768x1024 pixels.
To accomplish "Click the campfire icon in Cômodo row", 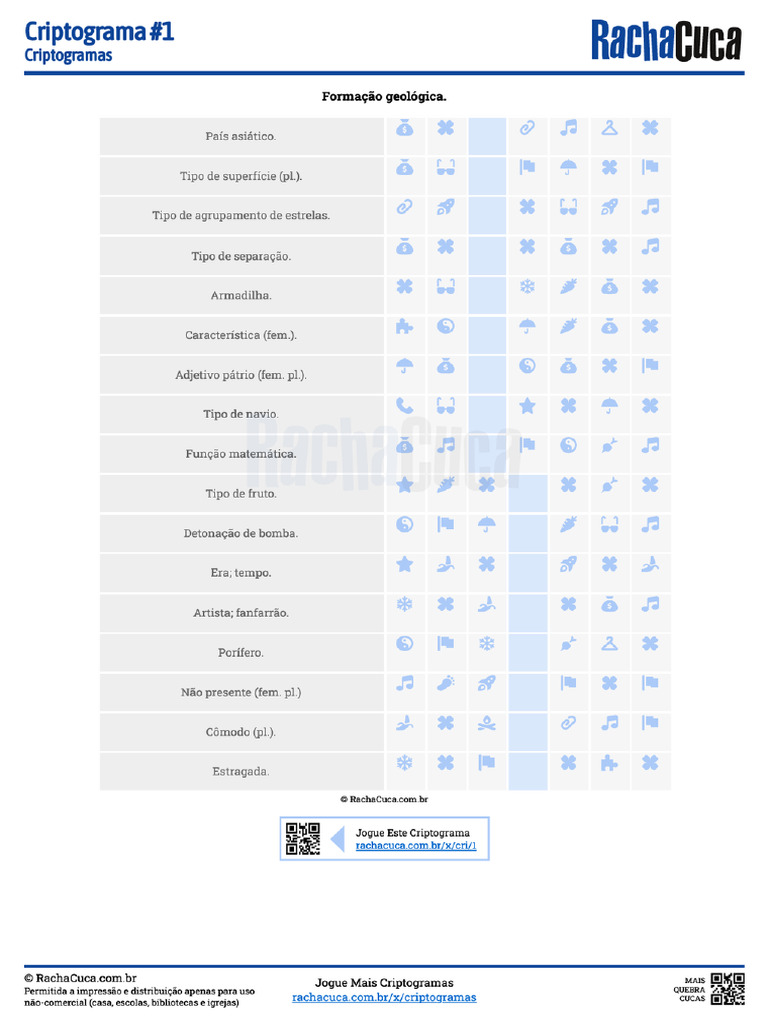I will (x=486, y=722).
